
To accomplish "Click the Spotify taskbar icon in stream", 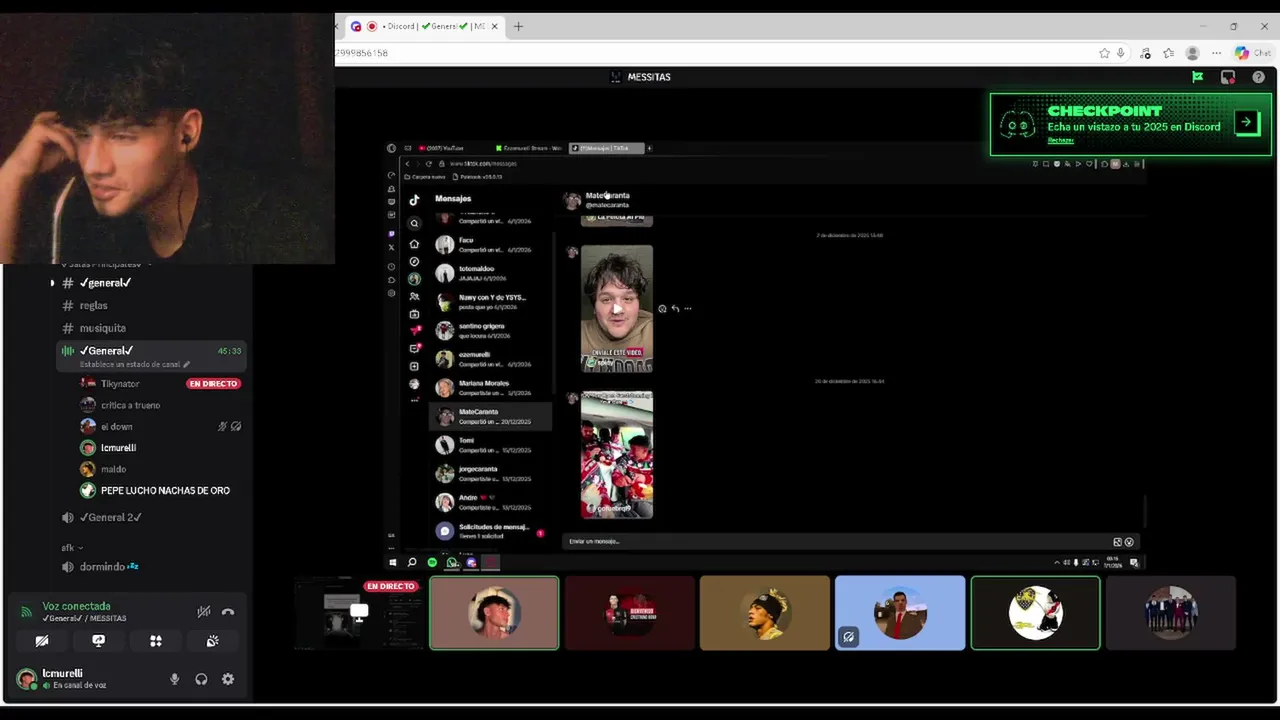I will [x=432, y=562].
